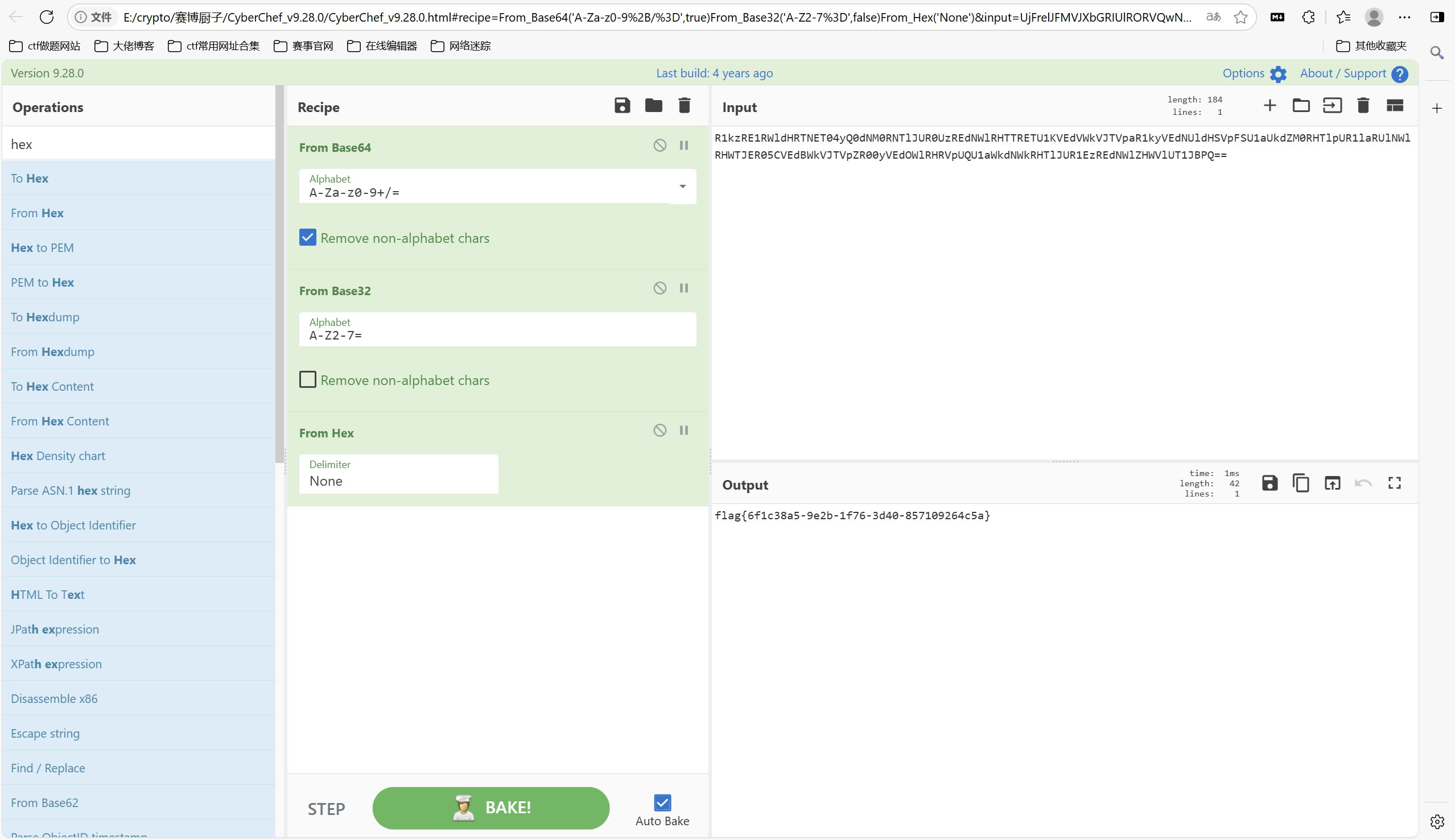The image size is (1455, 840).
Task: Open browser profile avatar
Action: click(1374, 17)
